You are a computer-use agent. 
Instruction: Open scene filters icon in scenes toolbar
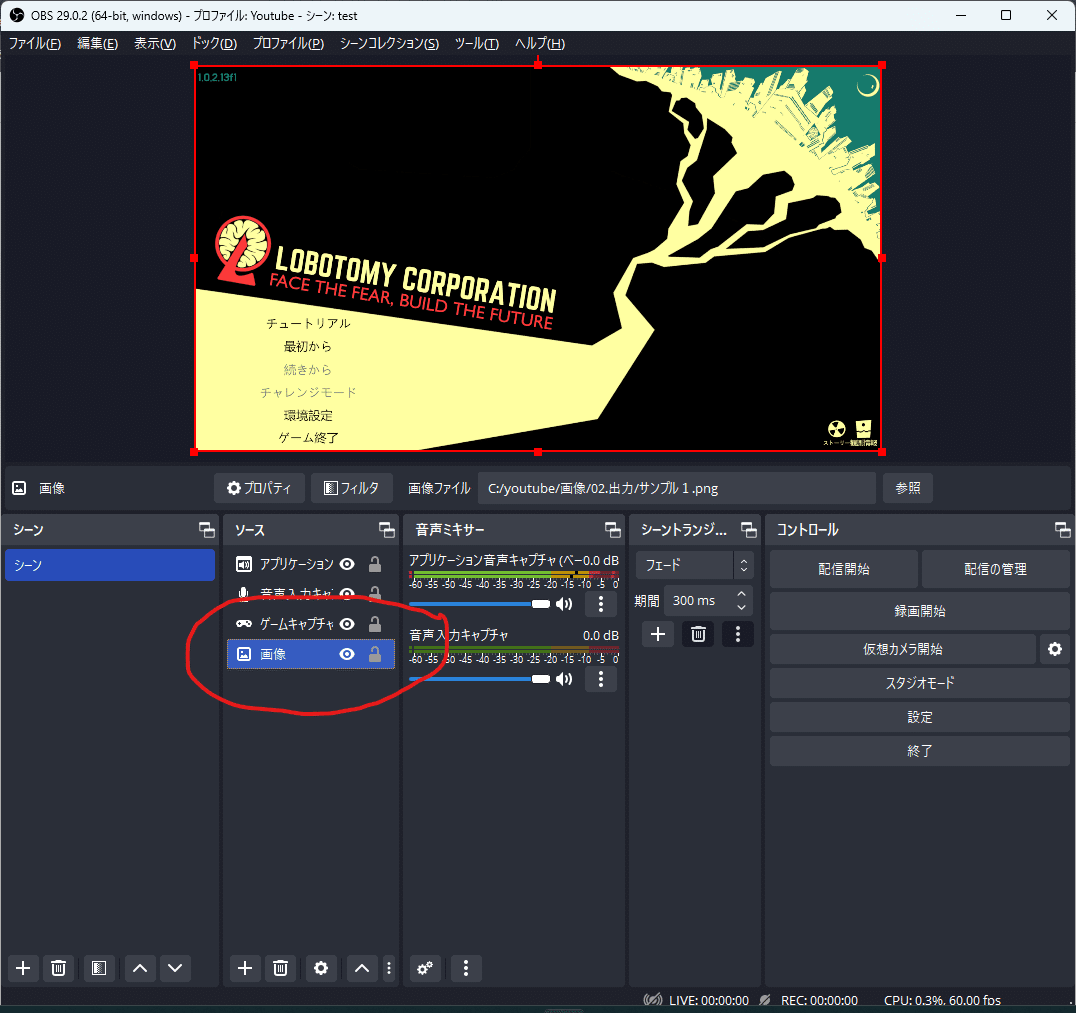pos(99,968)
